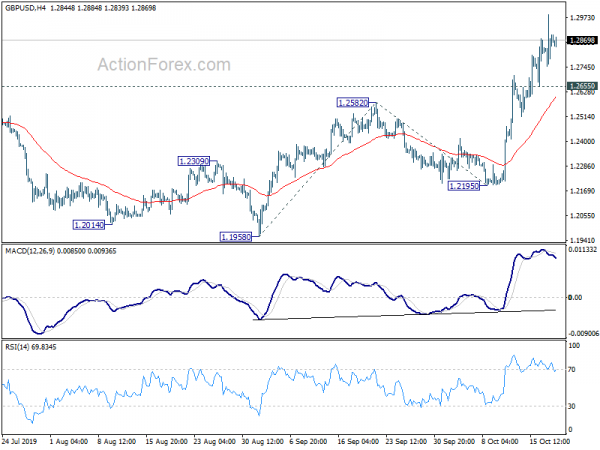The width and height of the screenshot is (600, 450).
Task: Click the 1.21950 price label
Action: click(x=463, y=186)
